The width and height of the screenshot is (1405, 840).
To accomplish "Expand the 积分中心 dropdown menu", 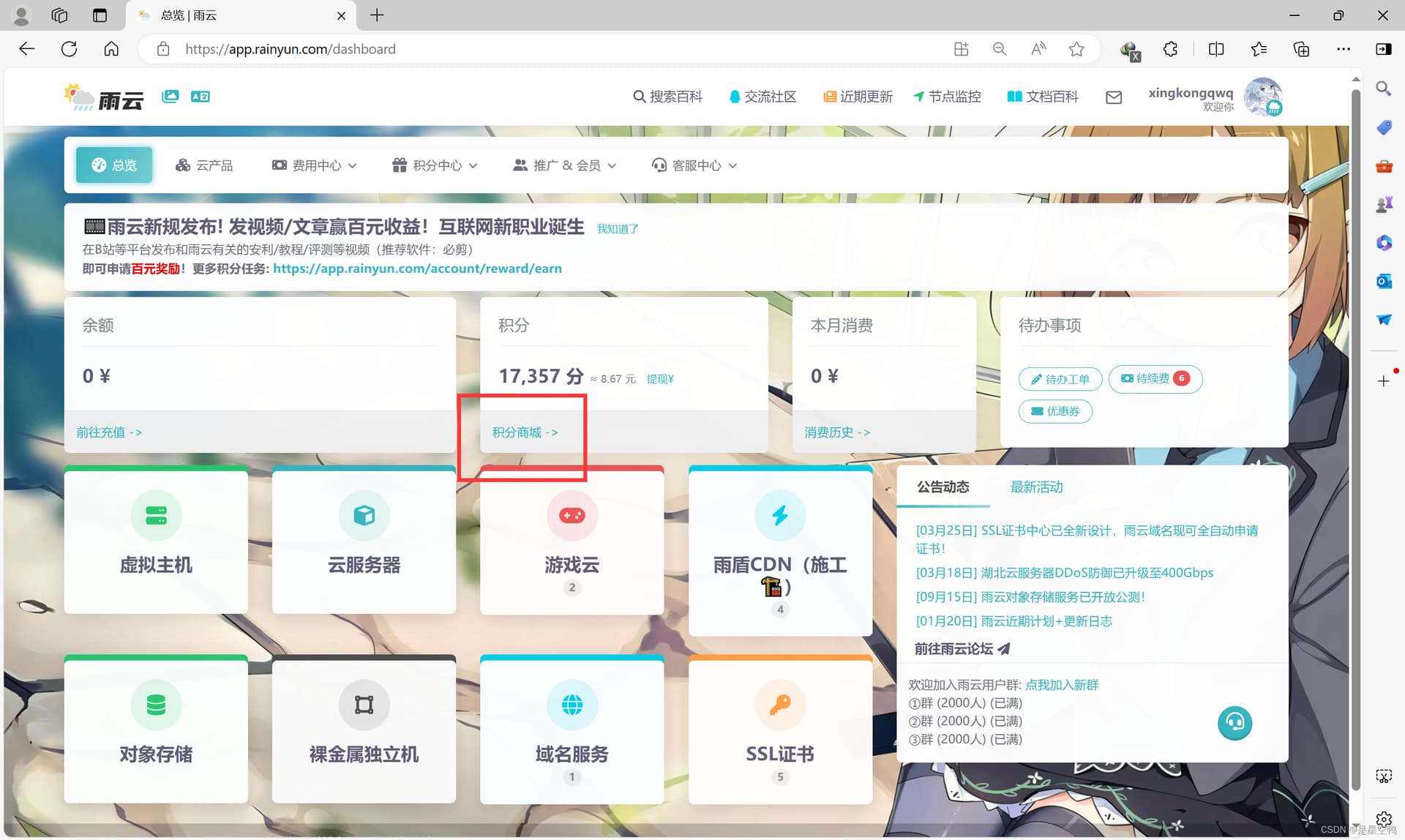I will 435,165.
